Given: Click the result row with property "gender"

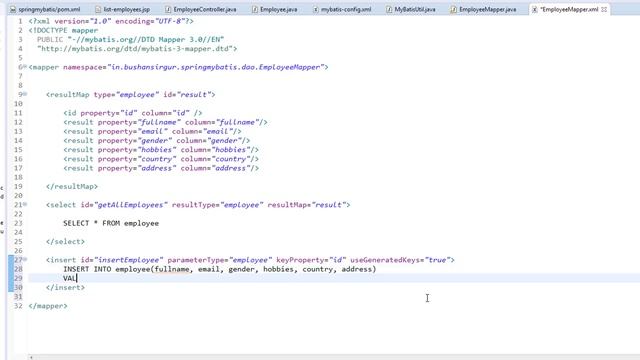Looking at the screenshot, I should (157, 140).
